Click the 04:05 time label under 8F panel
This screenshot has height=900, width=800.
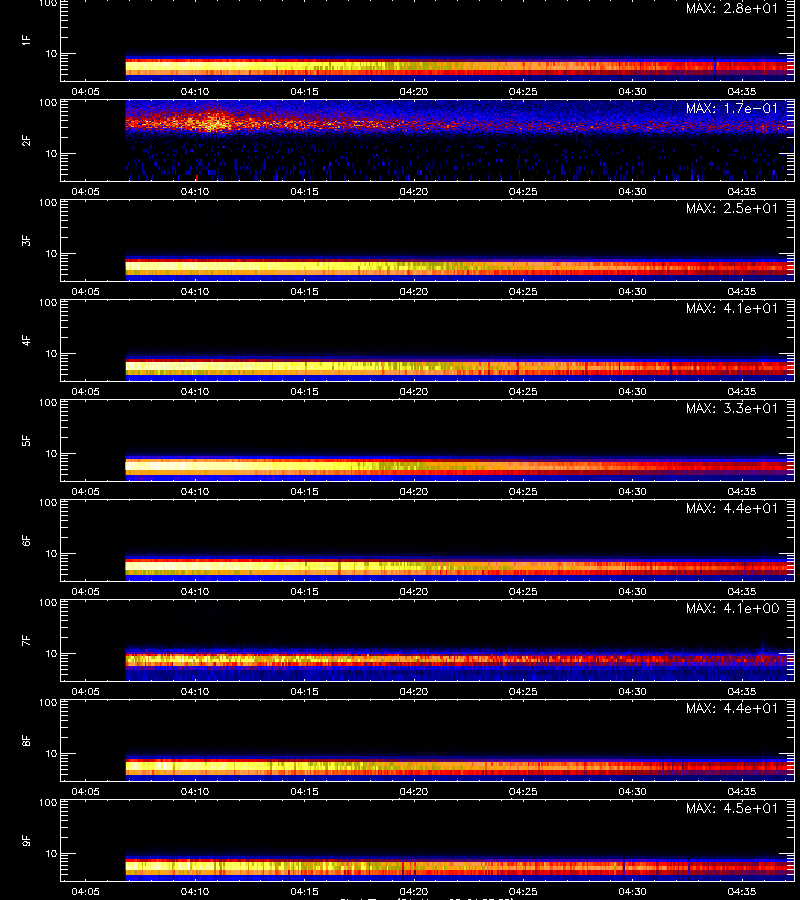tap(86, 792)
